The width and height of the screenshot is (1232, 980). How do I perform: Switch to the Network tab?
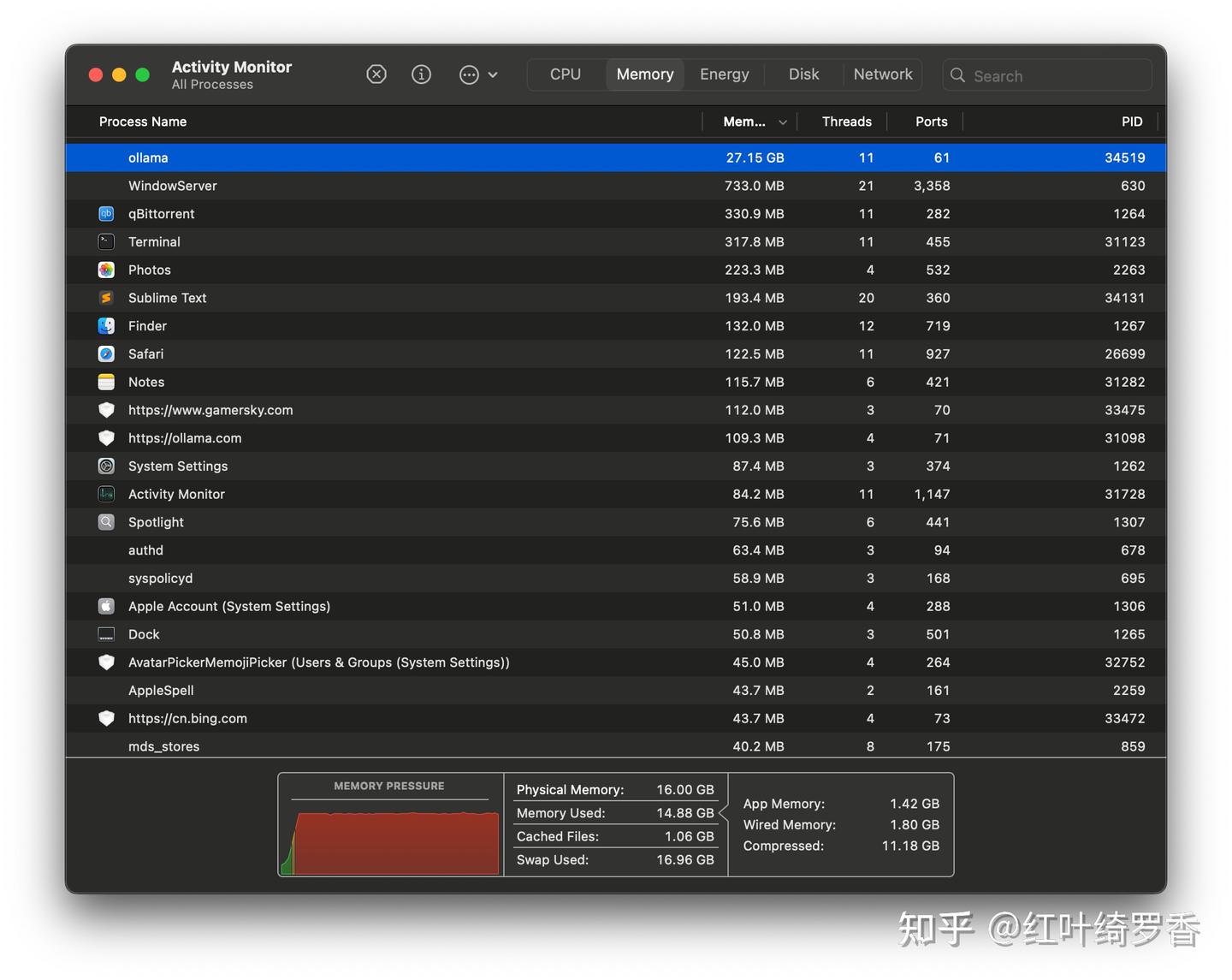(x=883, y=74)
